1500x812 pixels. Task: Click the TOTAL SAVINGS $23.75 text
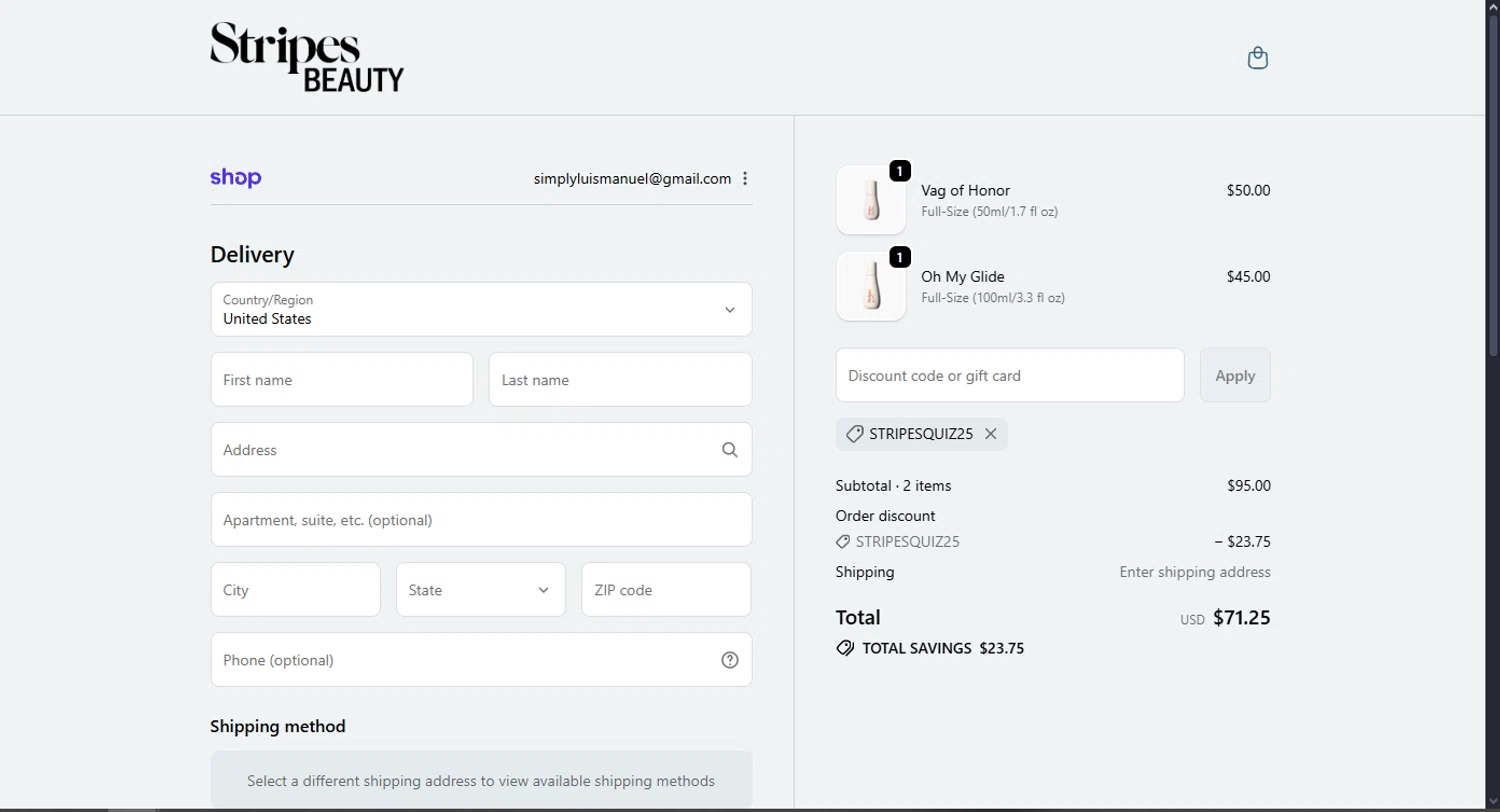tap(943, 648)
